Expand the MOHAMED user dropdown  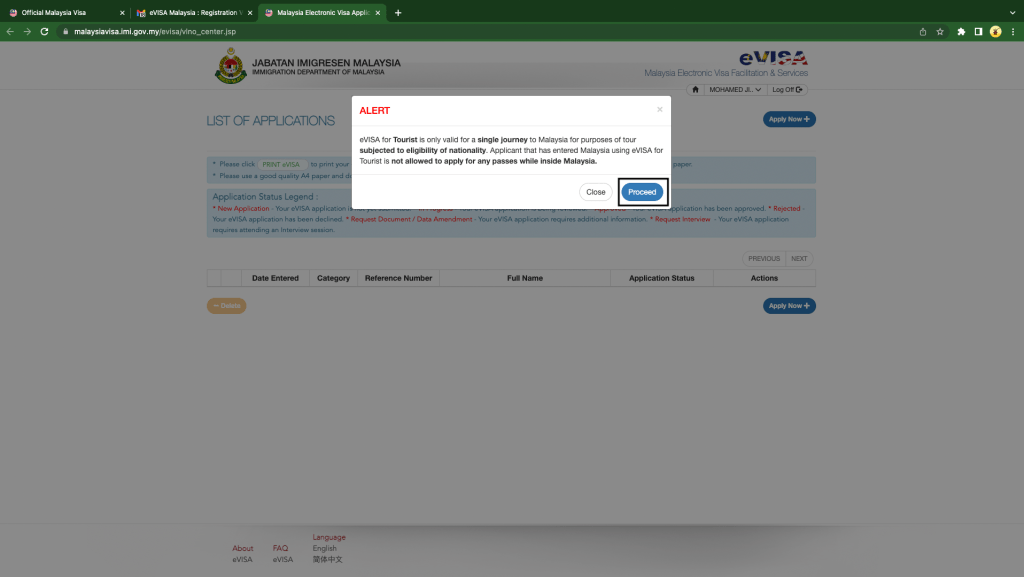[x=735, y=89]
